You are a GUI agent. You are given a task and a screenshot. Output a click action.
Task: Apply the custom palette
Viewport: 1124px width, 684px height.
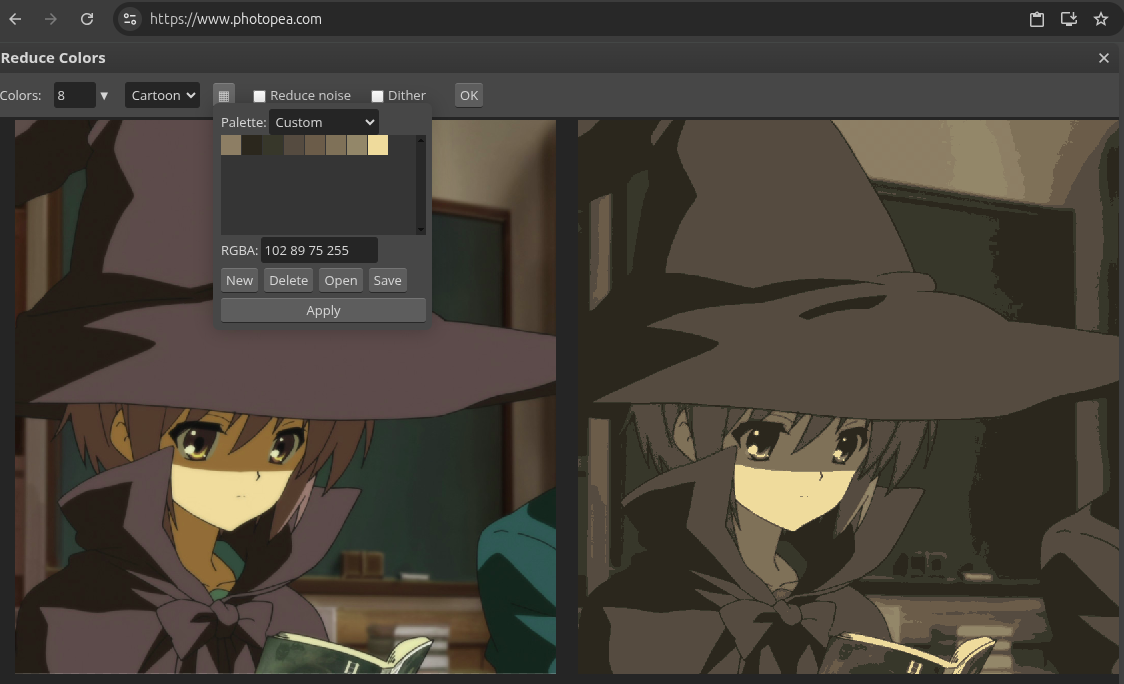point(323,310)
